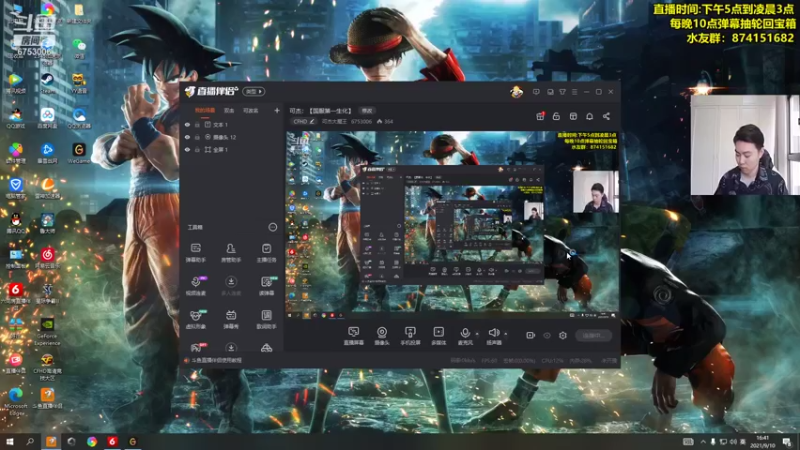Click the 修改 button beside stream title
This screenshot has height=450, width=800.
(367, 111)
